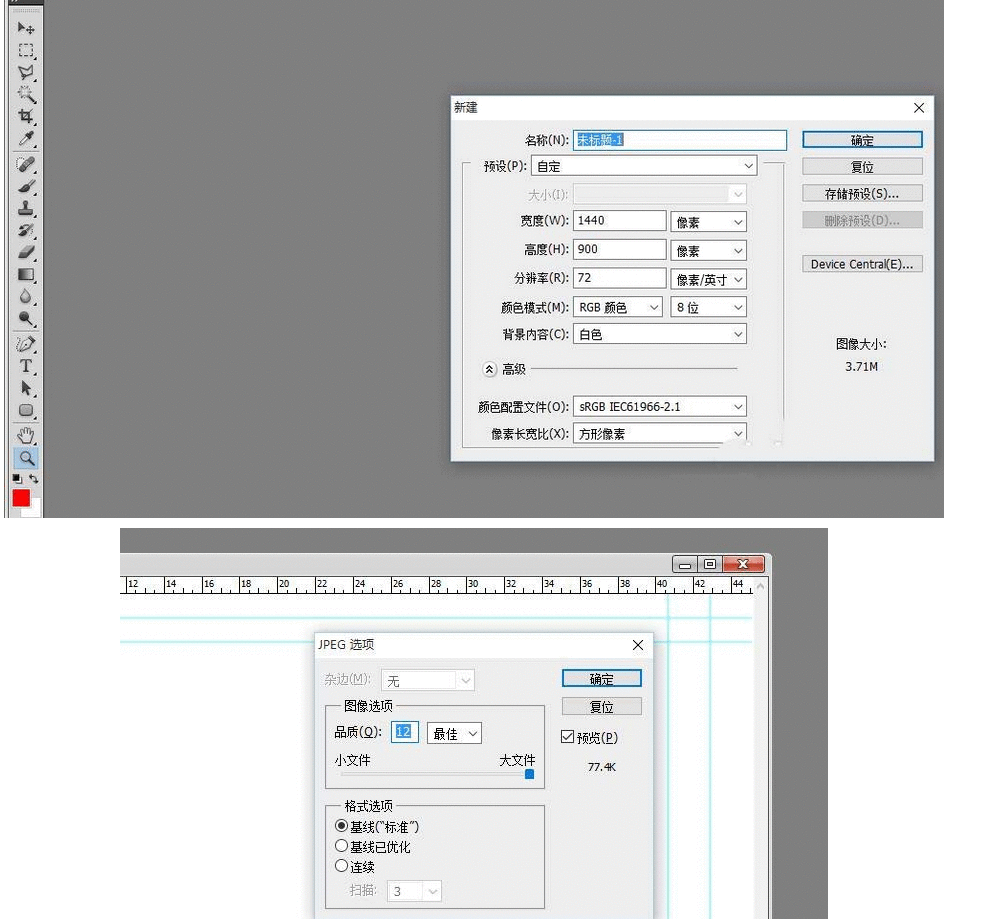Viewport: 988px width, 919px height.
Task: Select the Polygonal Lasso tool
Action: (x=25, y=69)
